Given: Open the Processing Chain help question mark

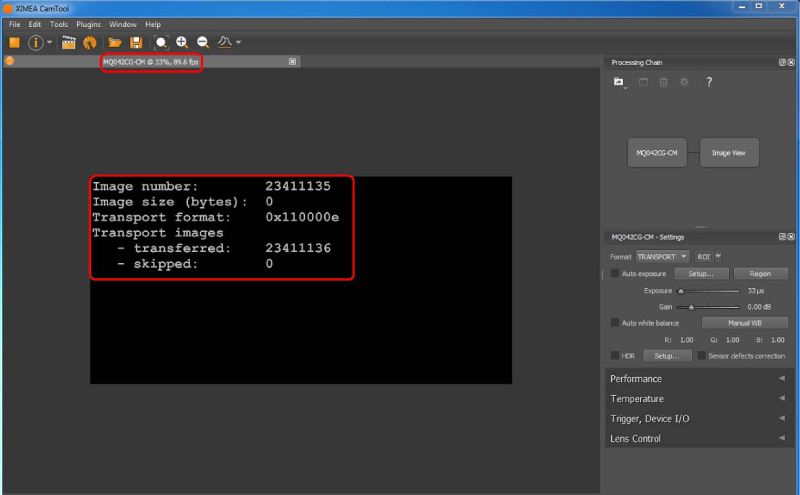Looking at the screenshot, I should (709, 82).
